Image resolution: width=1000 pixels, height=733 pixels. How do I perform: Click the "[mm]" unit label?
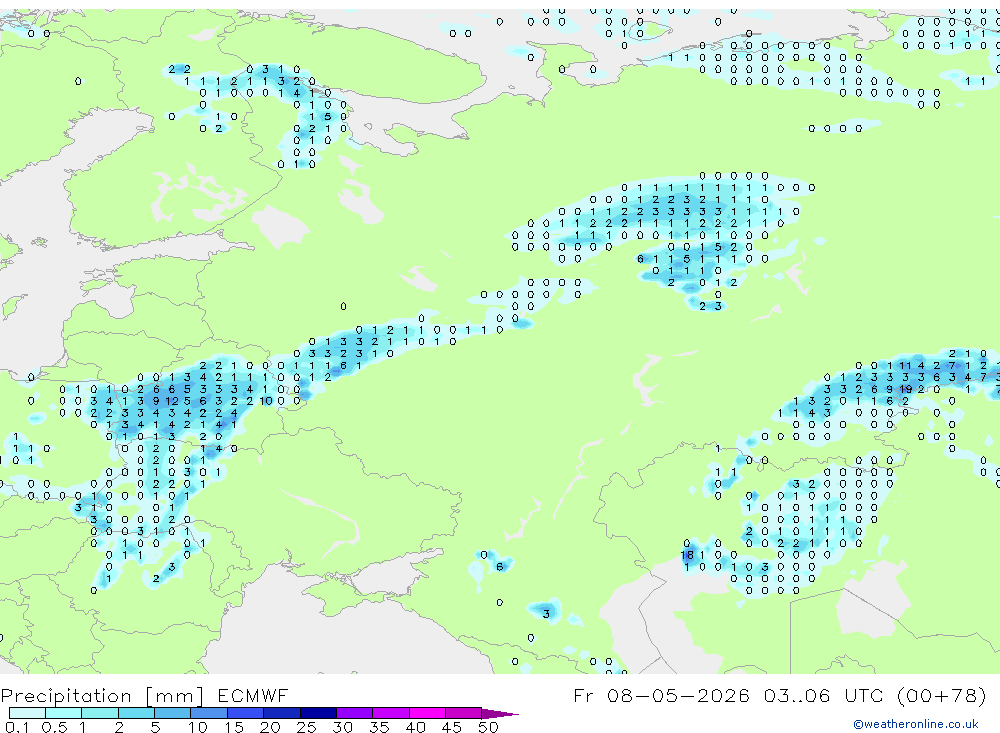[x=174, y=696]
